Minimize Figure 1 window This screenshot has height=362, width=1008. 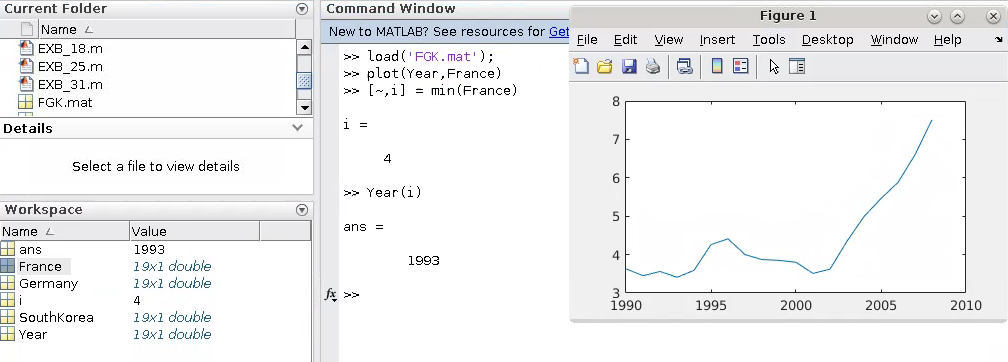934,17
